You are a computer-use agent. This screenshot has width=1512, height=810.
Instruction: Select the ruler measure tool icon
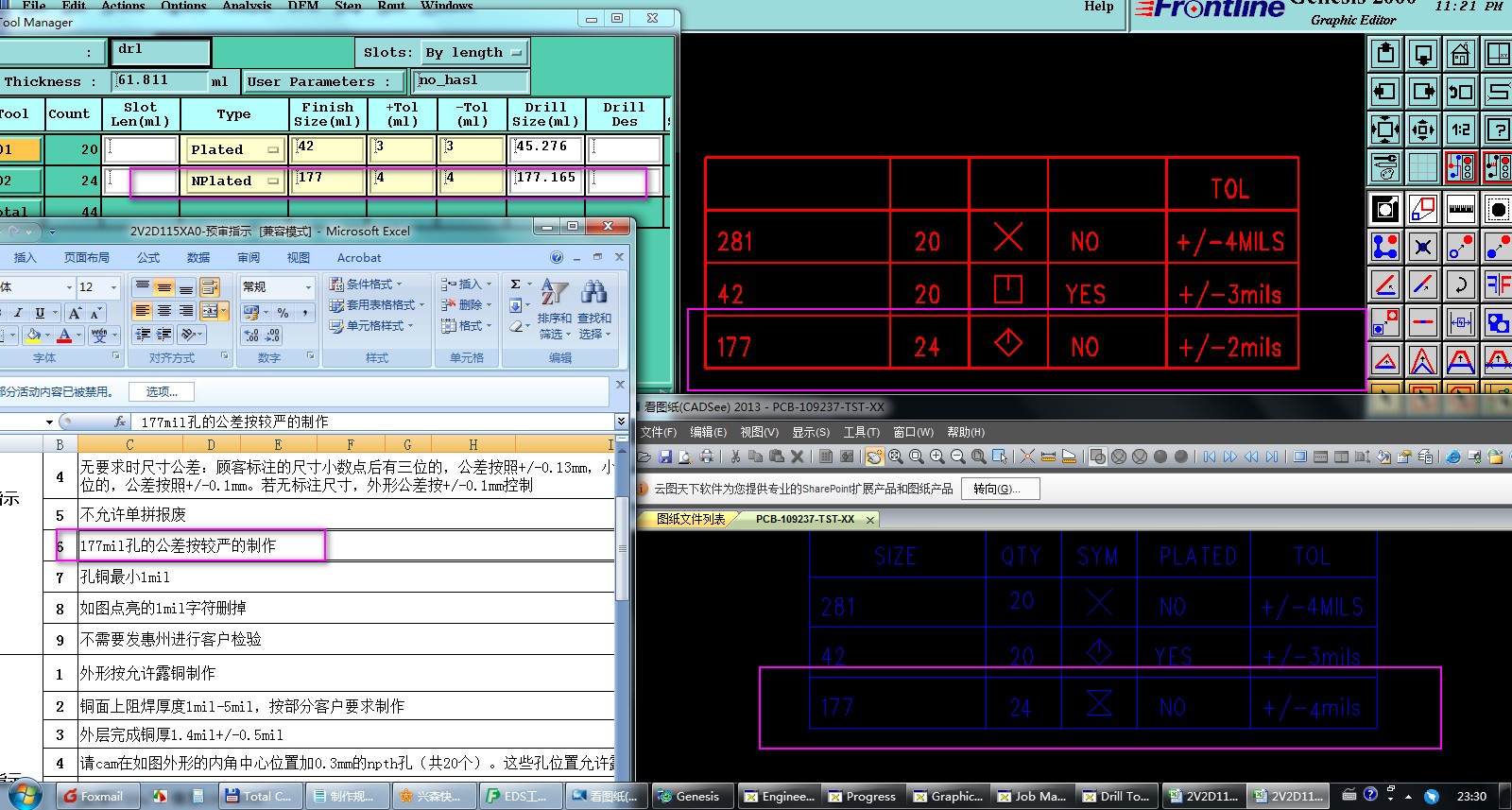point(1460,208)
